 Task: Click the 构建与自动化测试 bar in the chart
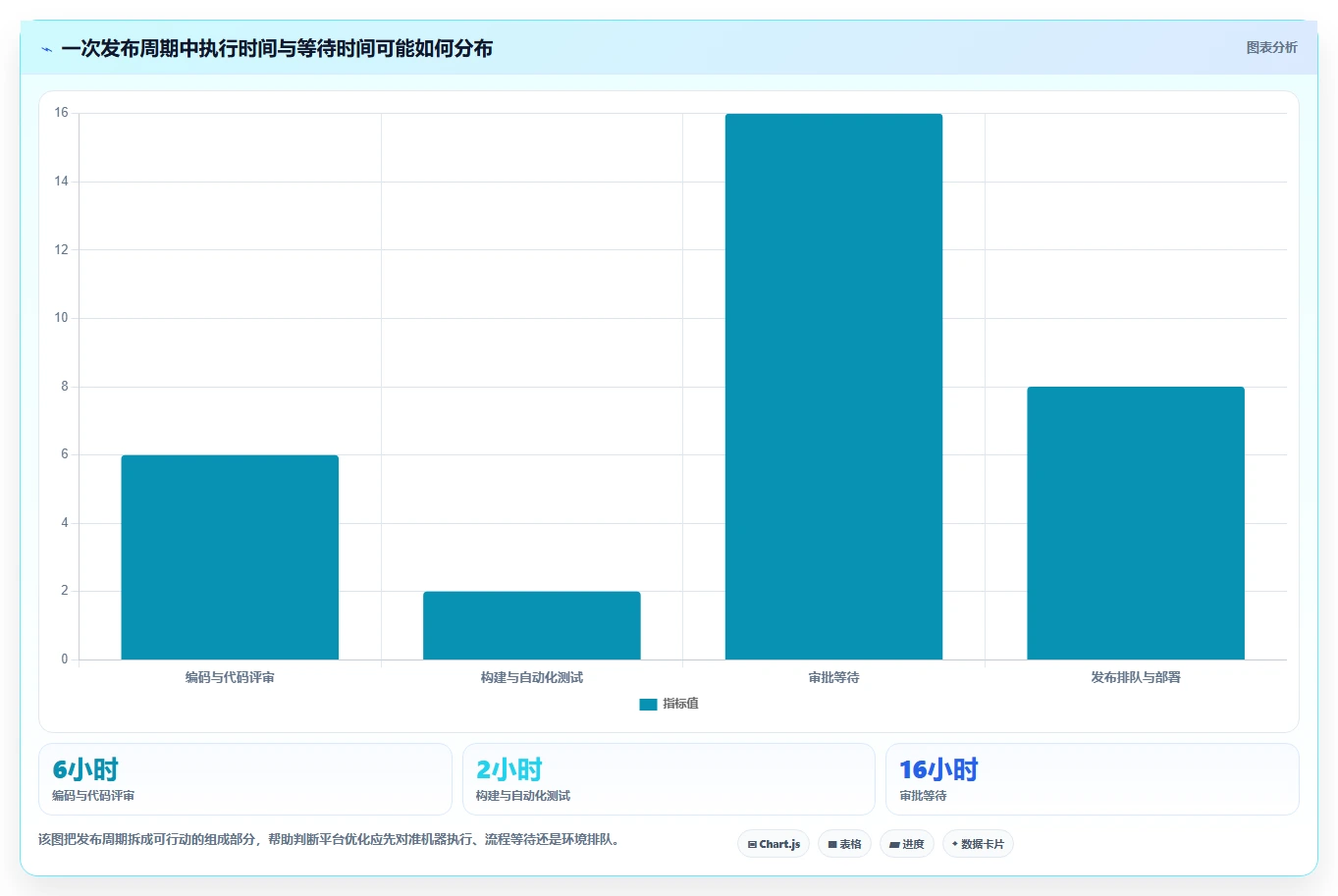532,625
